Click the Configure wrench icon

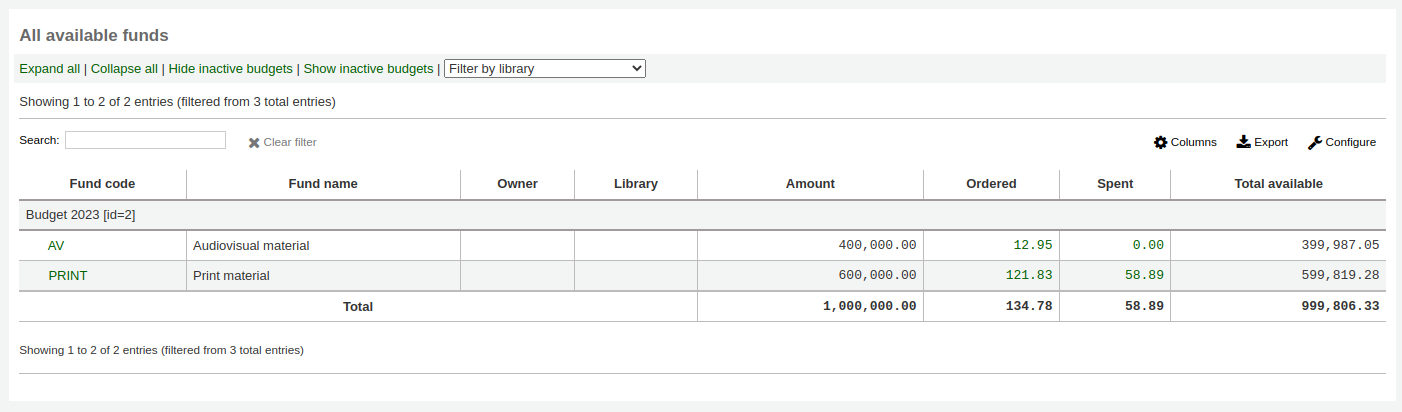[1315, 143]
